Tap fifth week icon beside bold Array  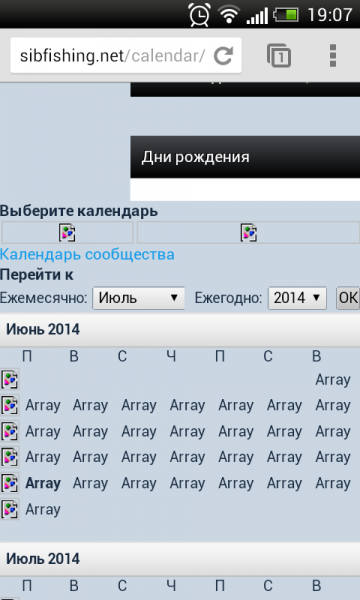pyautogui.click(x=10, y=483)
